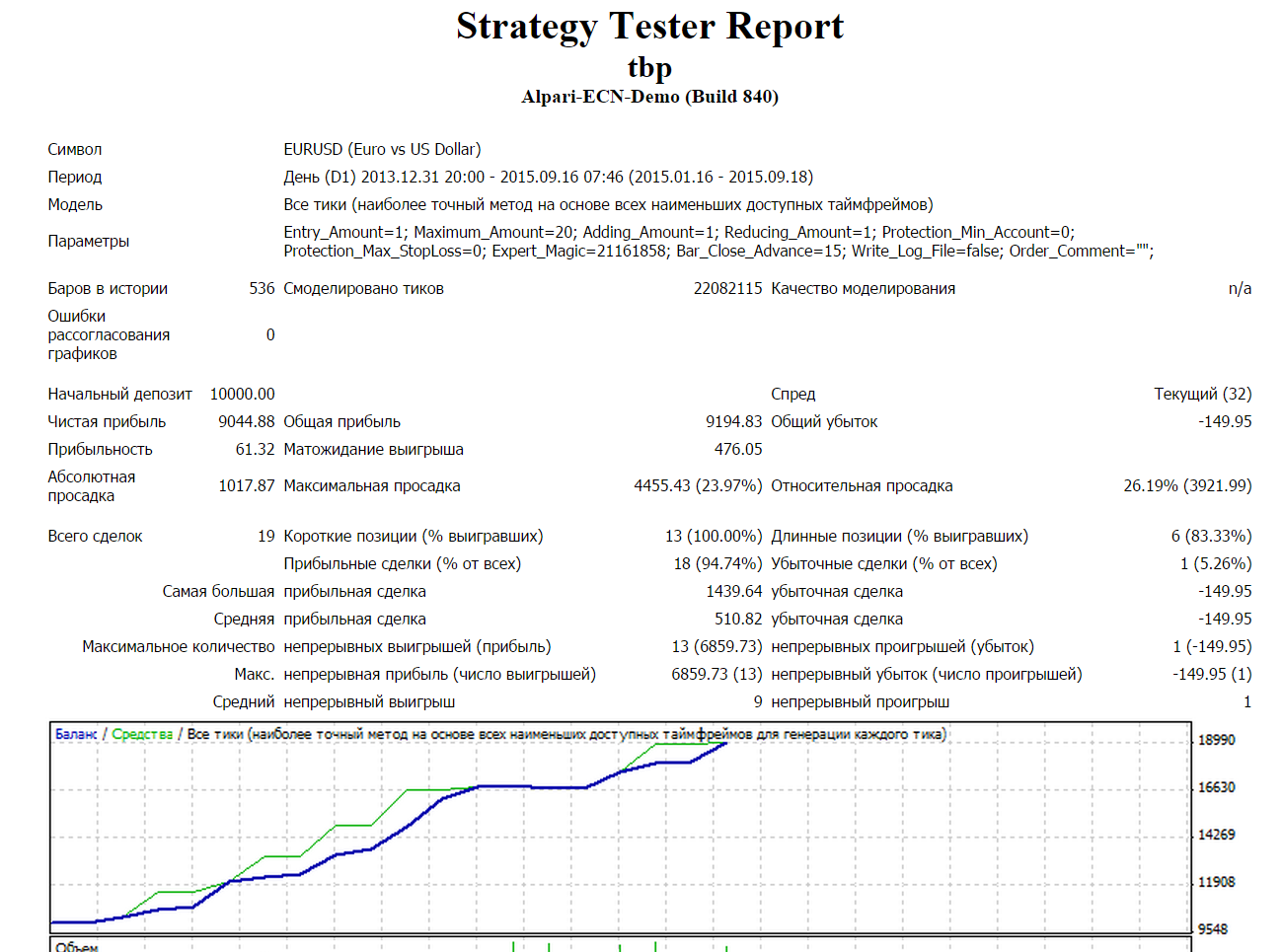Click the expected payoff value '476.05'
The width and height of the screenshot is (1282, 952).
pyautogui.click(x=738, y=449)
